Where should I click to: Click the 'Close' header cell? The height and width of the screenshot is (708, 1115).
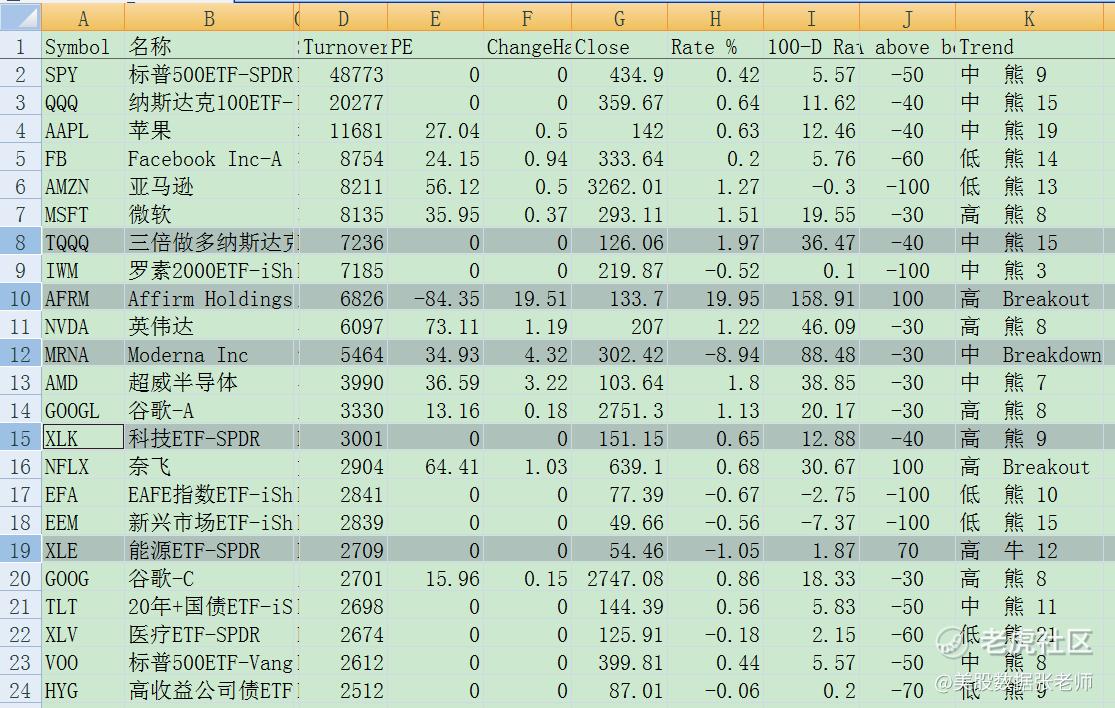[x=619, y=47]
